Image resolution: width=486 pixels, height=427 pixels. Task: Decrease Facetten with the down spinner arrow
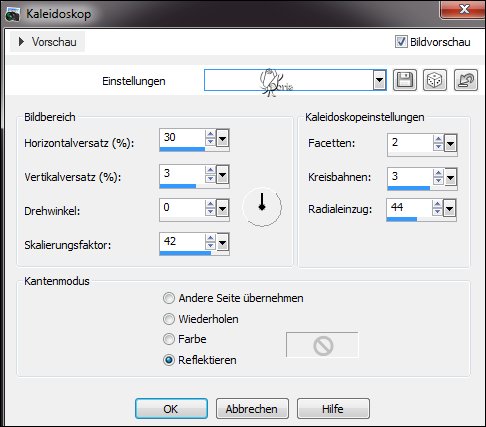(x=438, y=147)
